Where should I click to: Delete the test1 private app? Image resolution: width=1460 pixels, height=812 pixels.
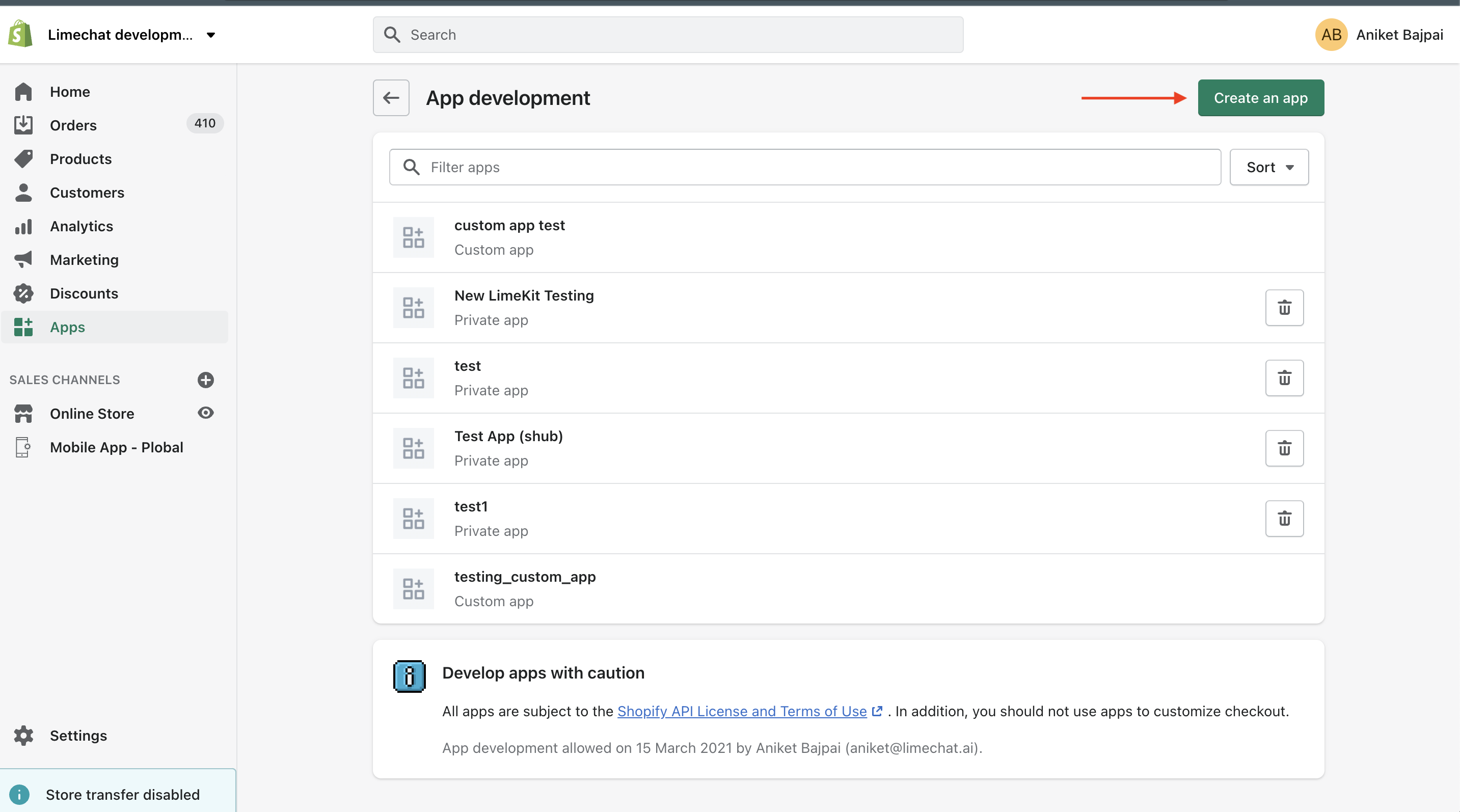pyautogui.click(x=1284, y=519)
